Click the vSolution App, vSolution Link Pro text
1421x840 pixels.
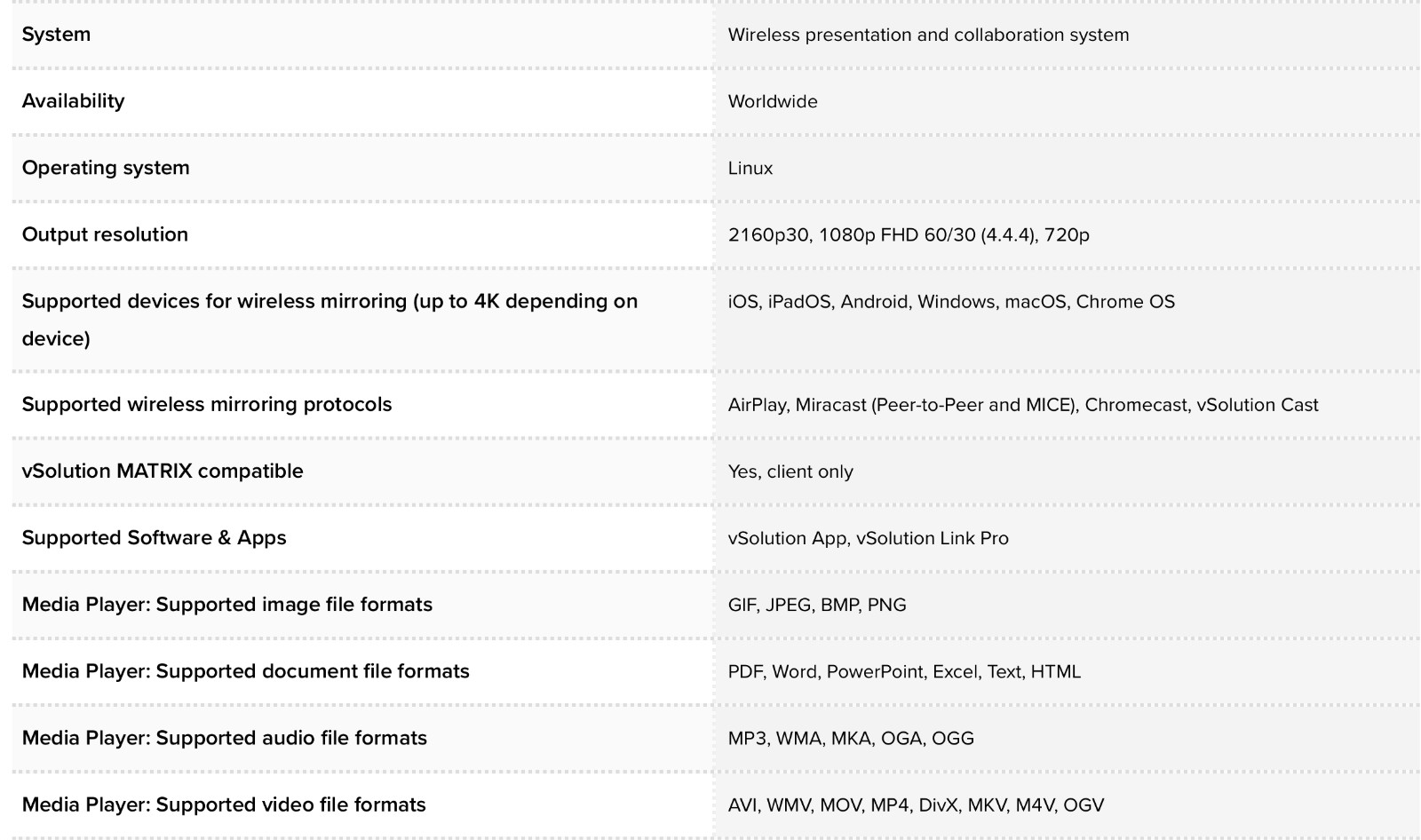(x=869, y=538)
